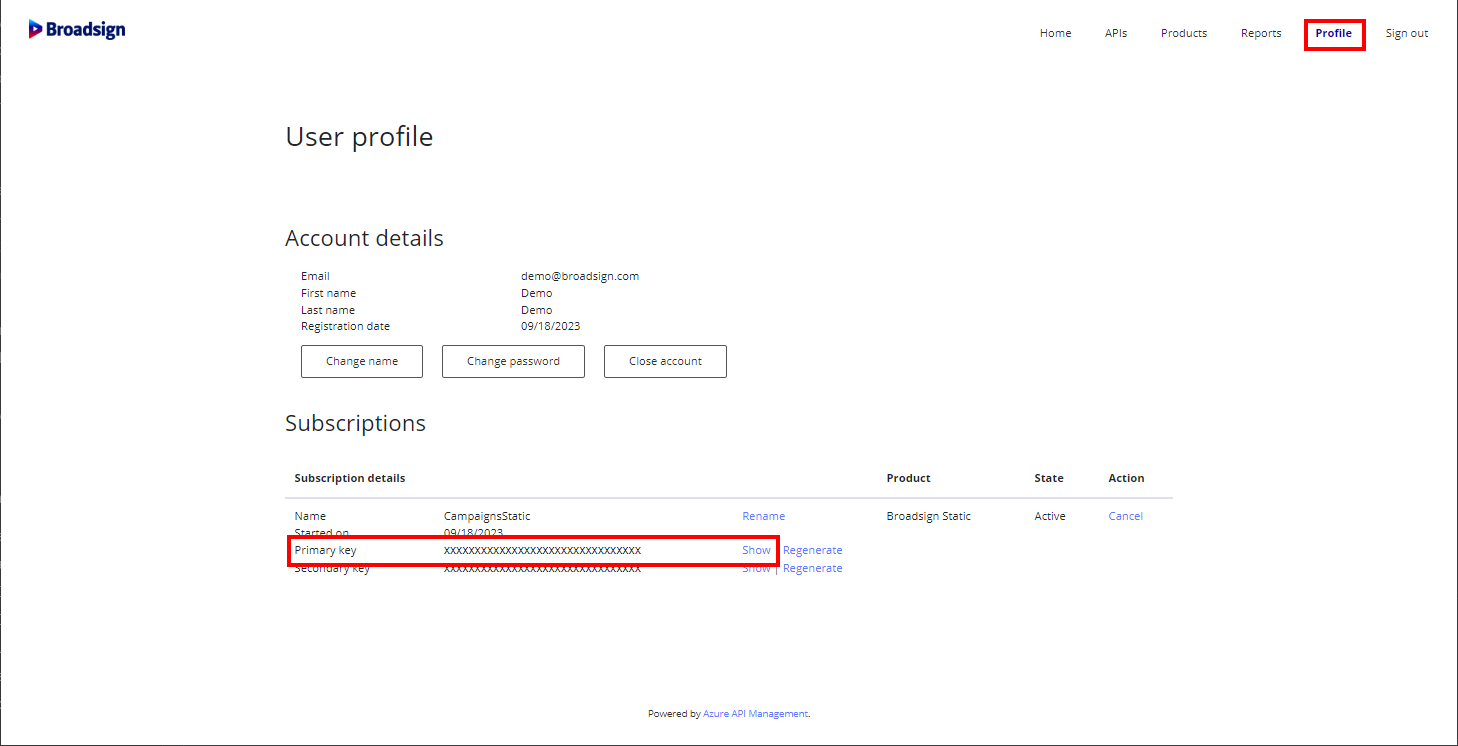Click the Active state cell
Screen dimensions: 1458x746
[1050, 516]
